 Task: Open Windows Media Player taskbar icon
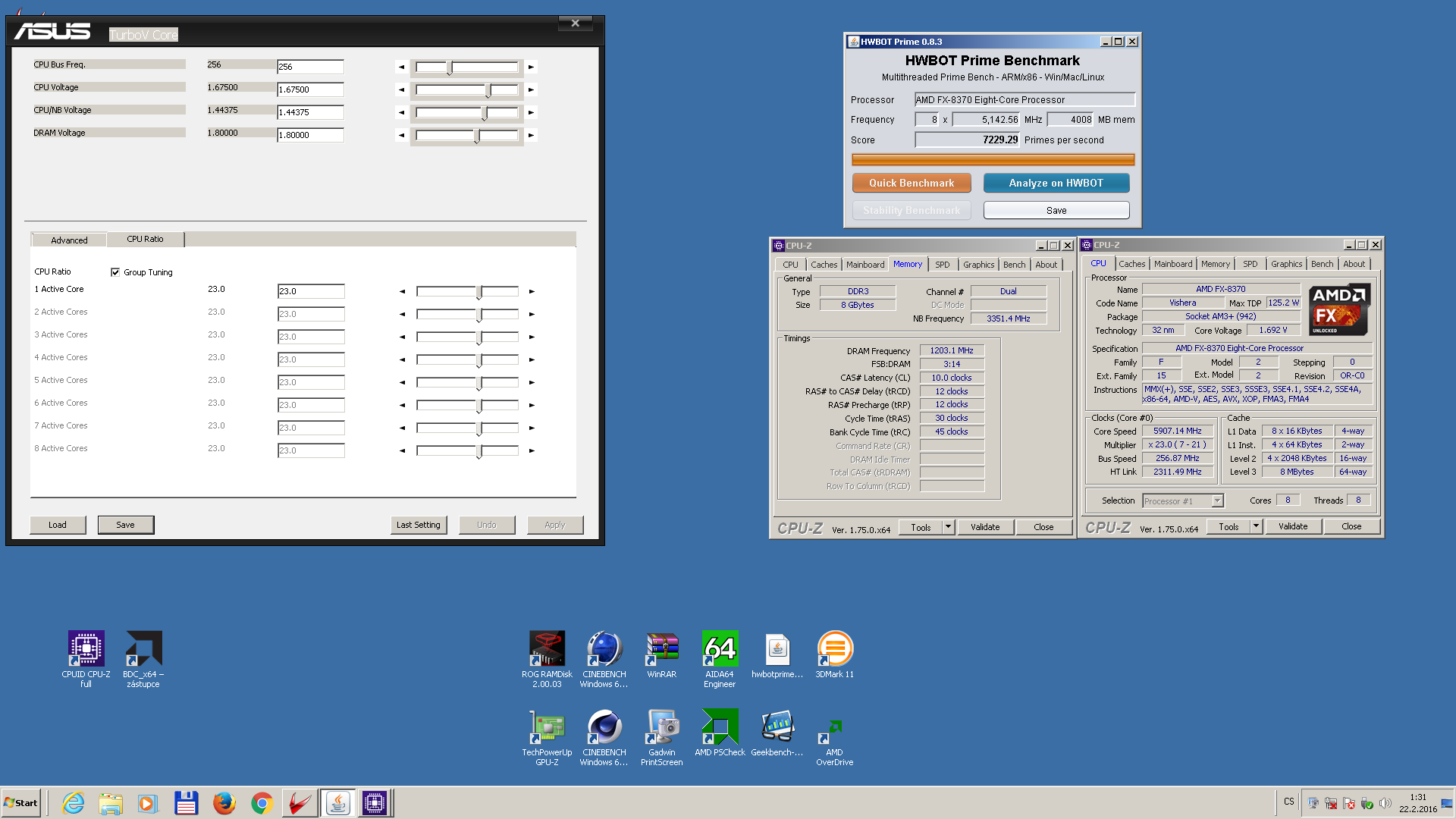[148, 803]
